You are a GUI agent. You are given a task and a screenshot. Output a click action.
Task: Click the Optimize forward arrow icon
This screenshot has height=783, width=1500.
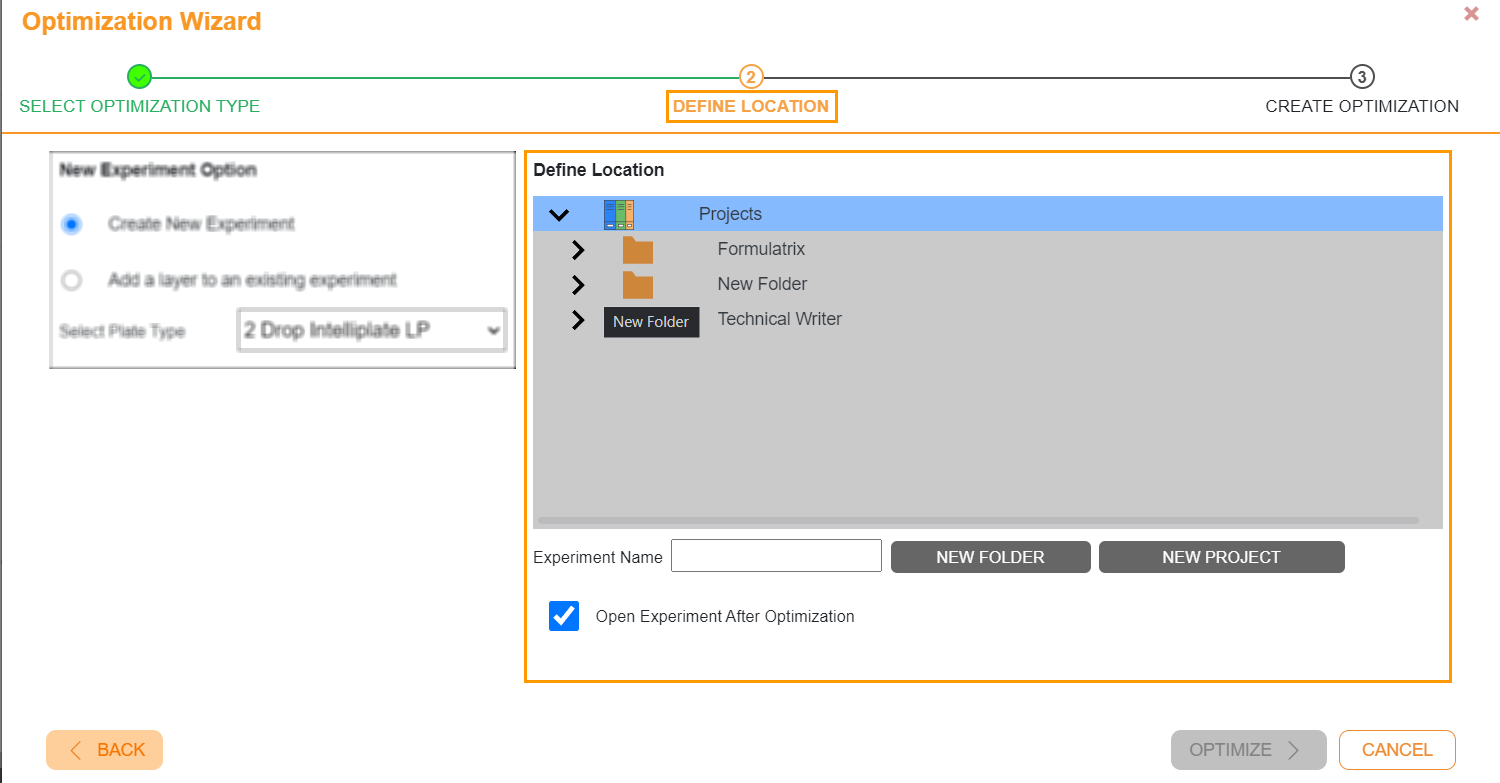point(1295,749)
